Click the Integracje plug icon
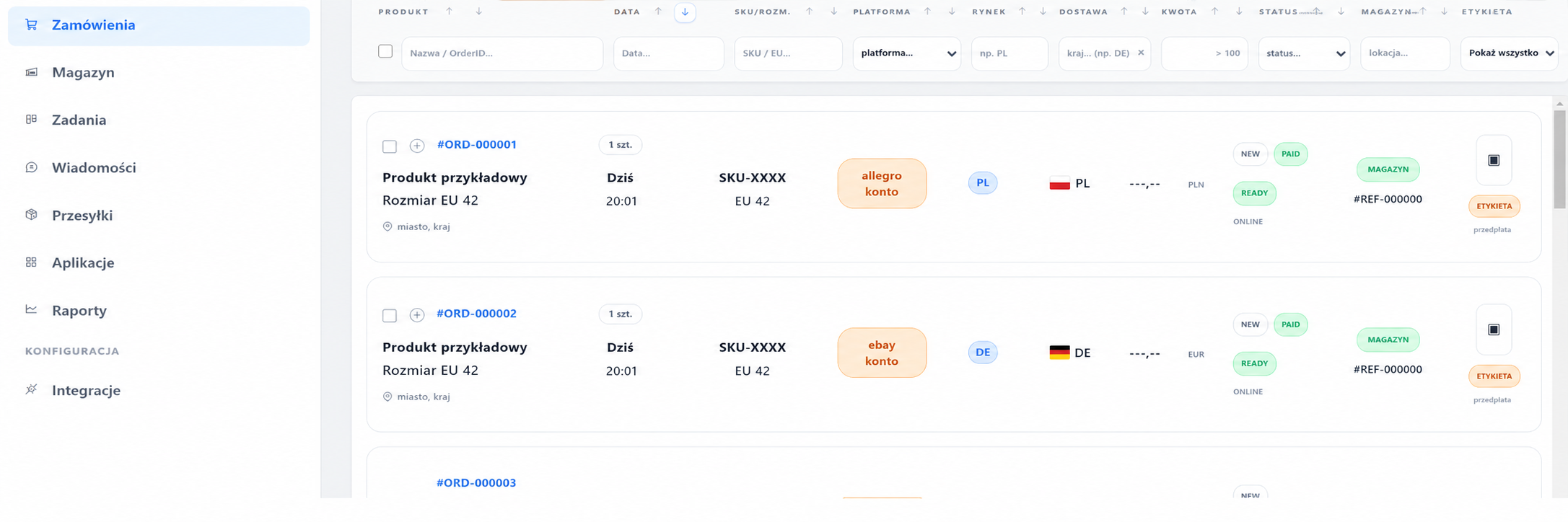This screenshot has height=522, width=1568. pos(31,389)
